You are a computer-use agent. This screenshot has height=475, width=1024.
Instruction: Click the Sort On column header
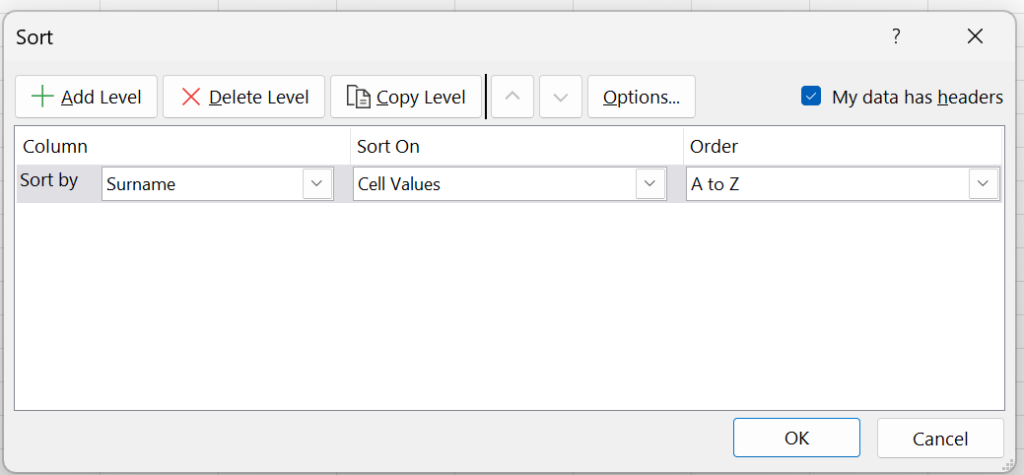point(388,147)
